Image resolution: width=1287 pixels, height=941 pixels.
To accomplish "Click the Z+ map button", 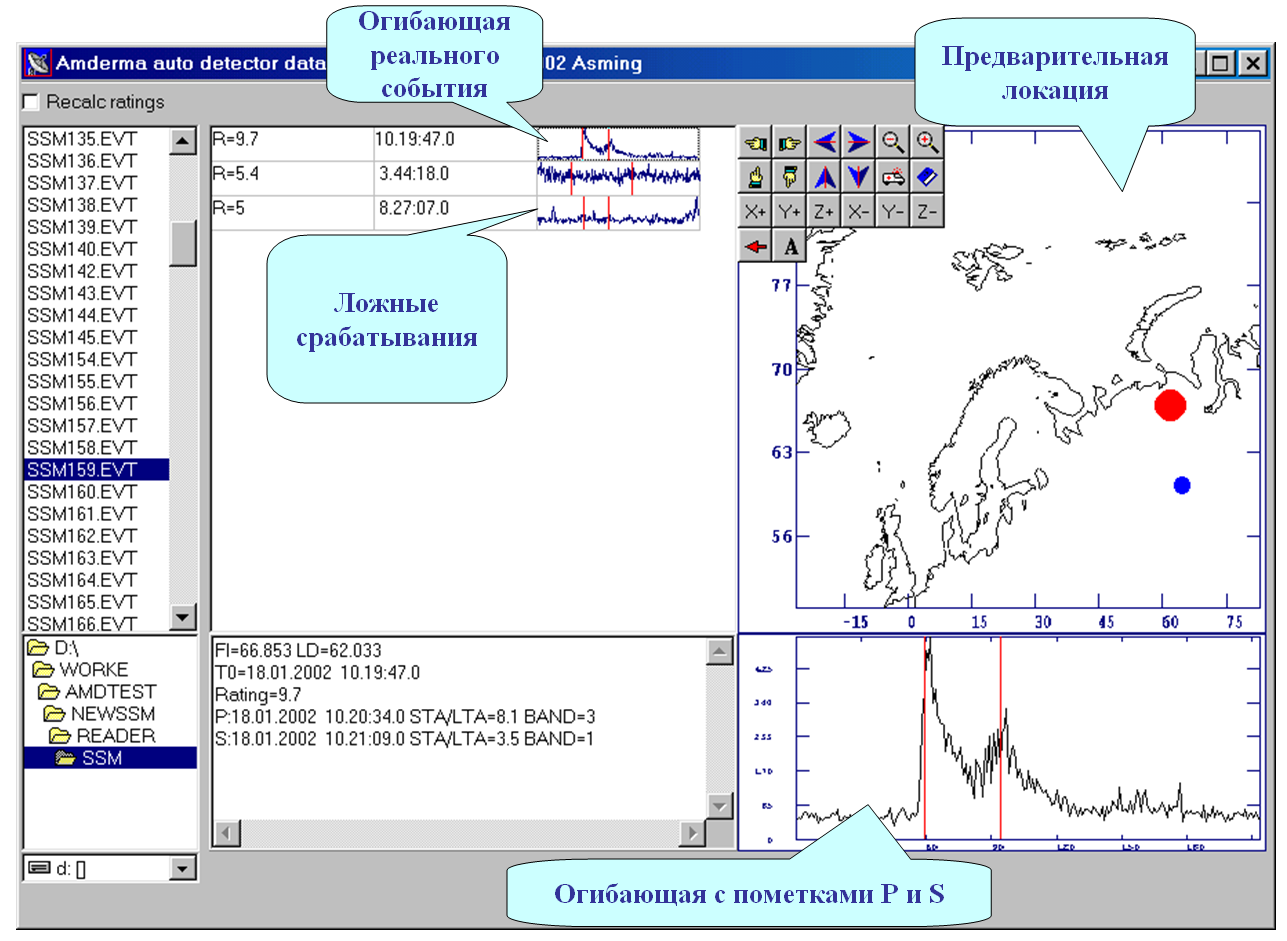I will tap(824, 211).
